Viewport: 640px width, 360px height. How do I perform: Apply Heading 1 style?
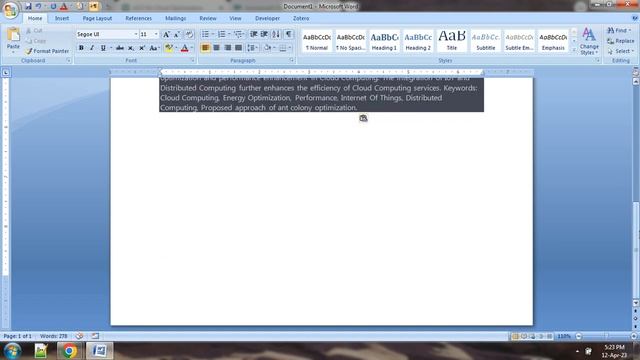[x=384, y=41]
